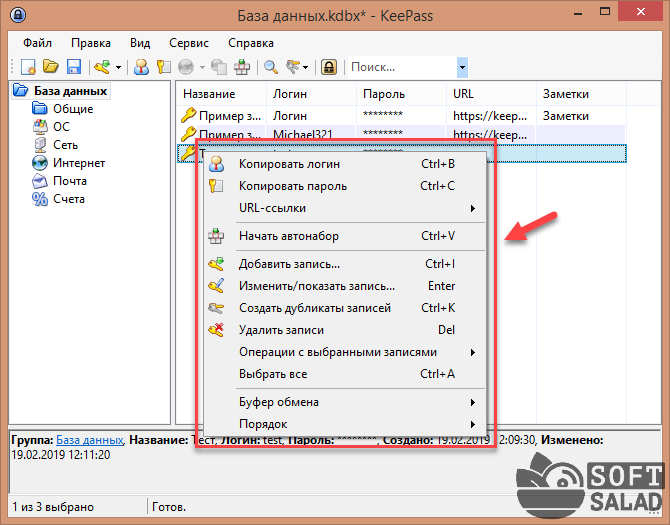Expand Операции с выбранными записями submenu
The height and width of the screenshot is (525, 670).
344,352
